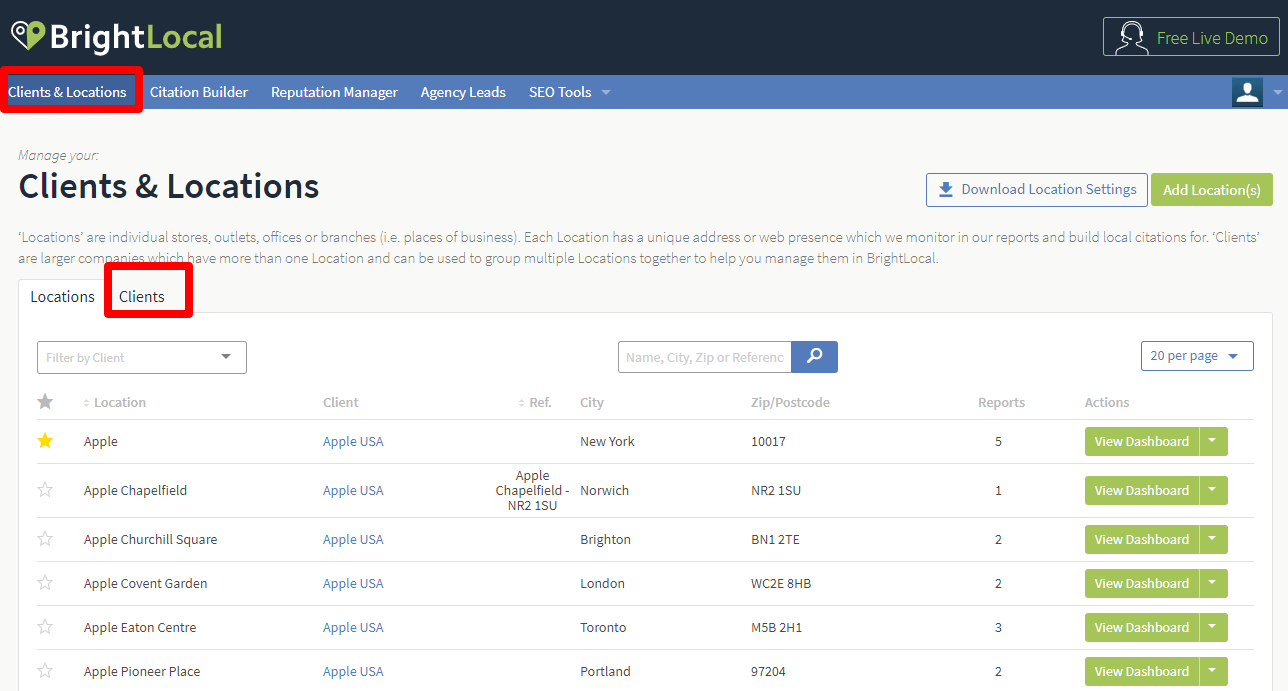
Task: Star the Apple Churchill Square location
Action: [45, 539]
